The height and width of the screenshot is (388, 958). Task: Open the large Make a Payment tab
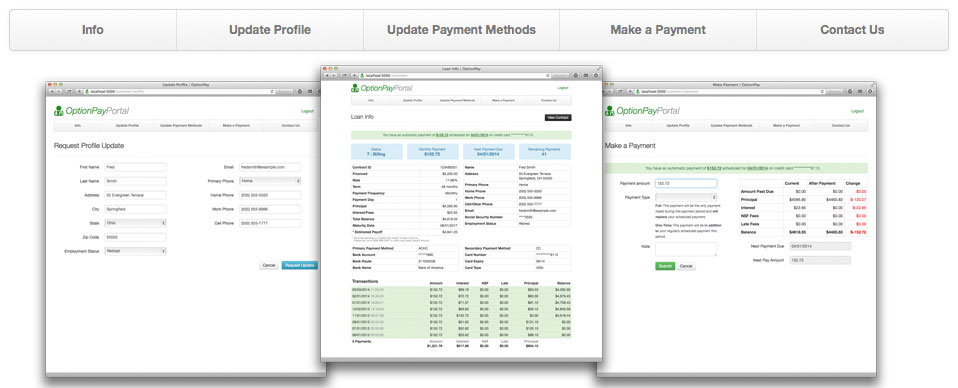tap(658, 30)
